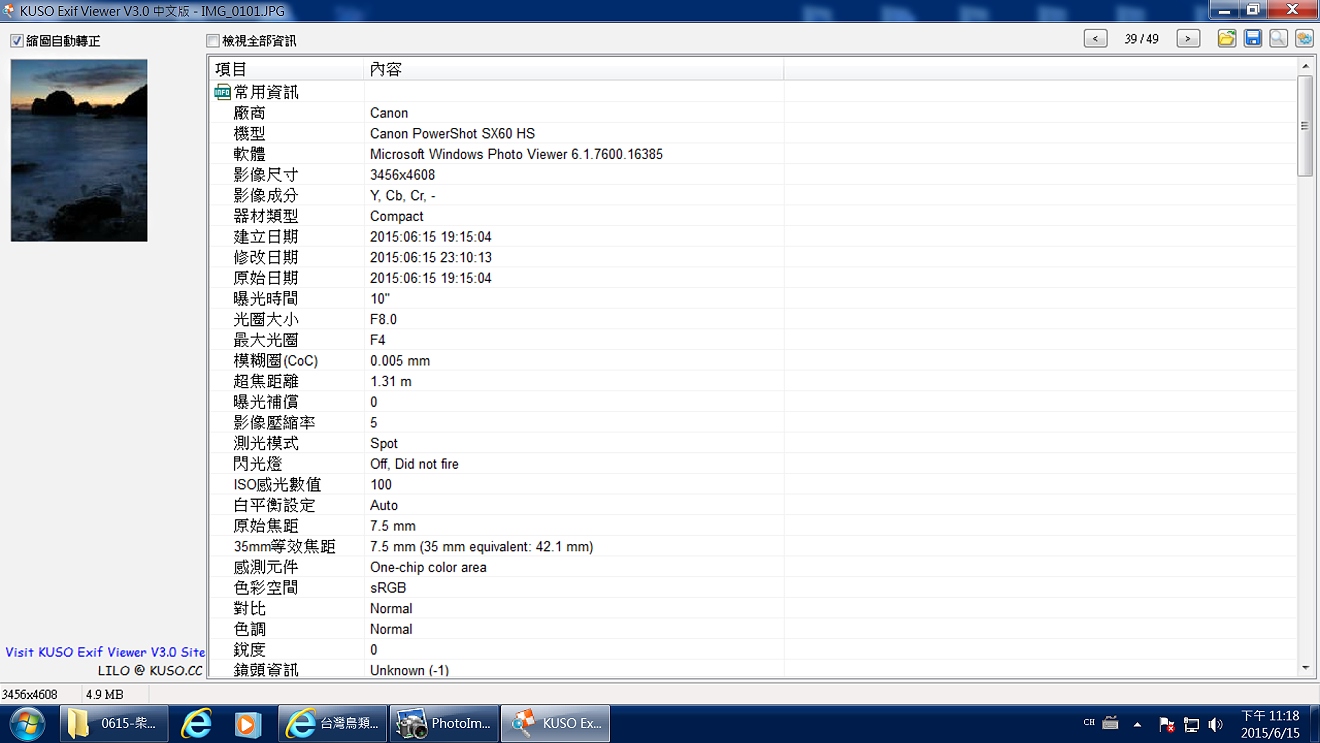Open the Action Center flag icon

pos(1166,724)
